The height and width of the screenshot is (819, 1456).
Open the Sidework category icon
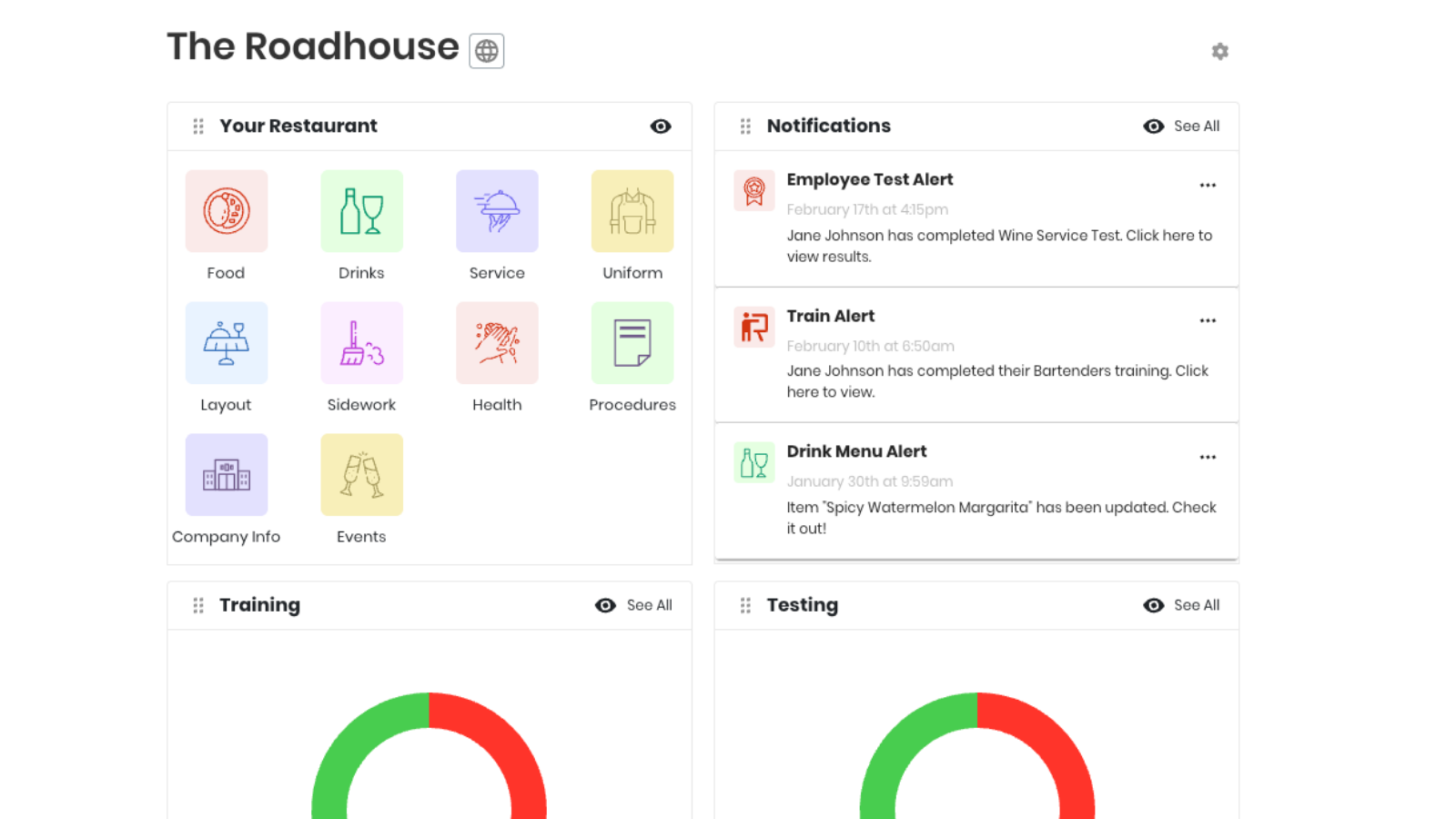click(361, 343)
